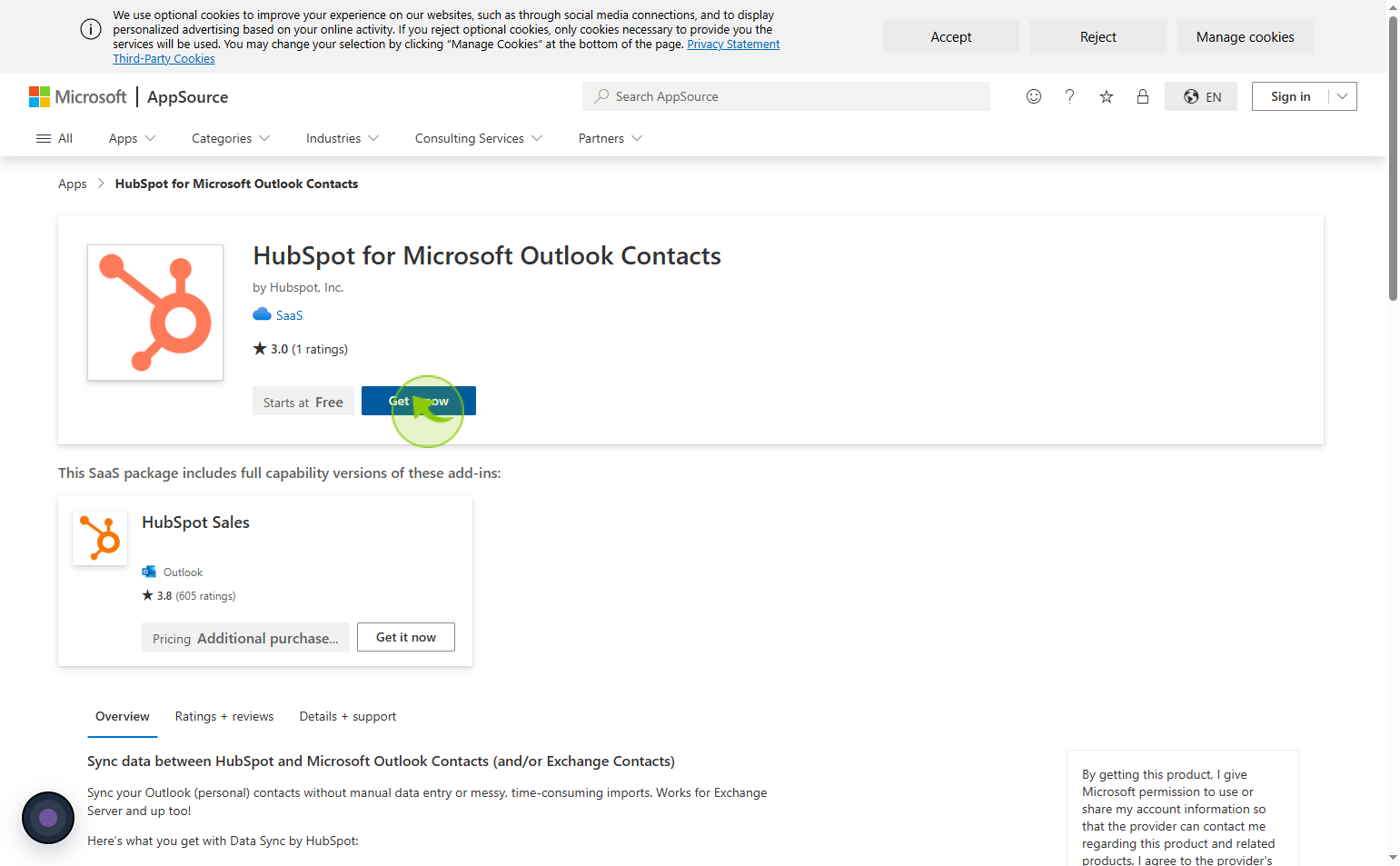Screen dimensions: 1400x866
Task: Click the SaaS link
Action: click(289, 315)
